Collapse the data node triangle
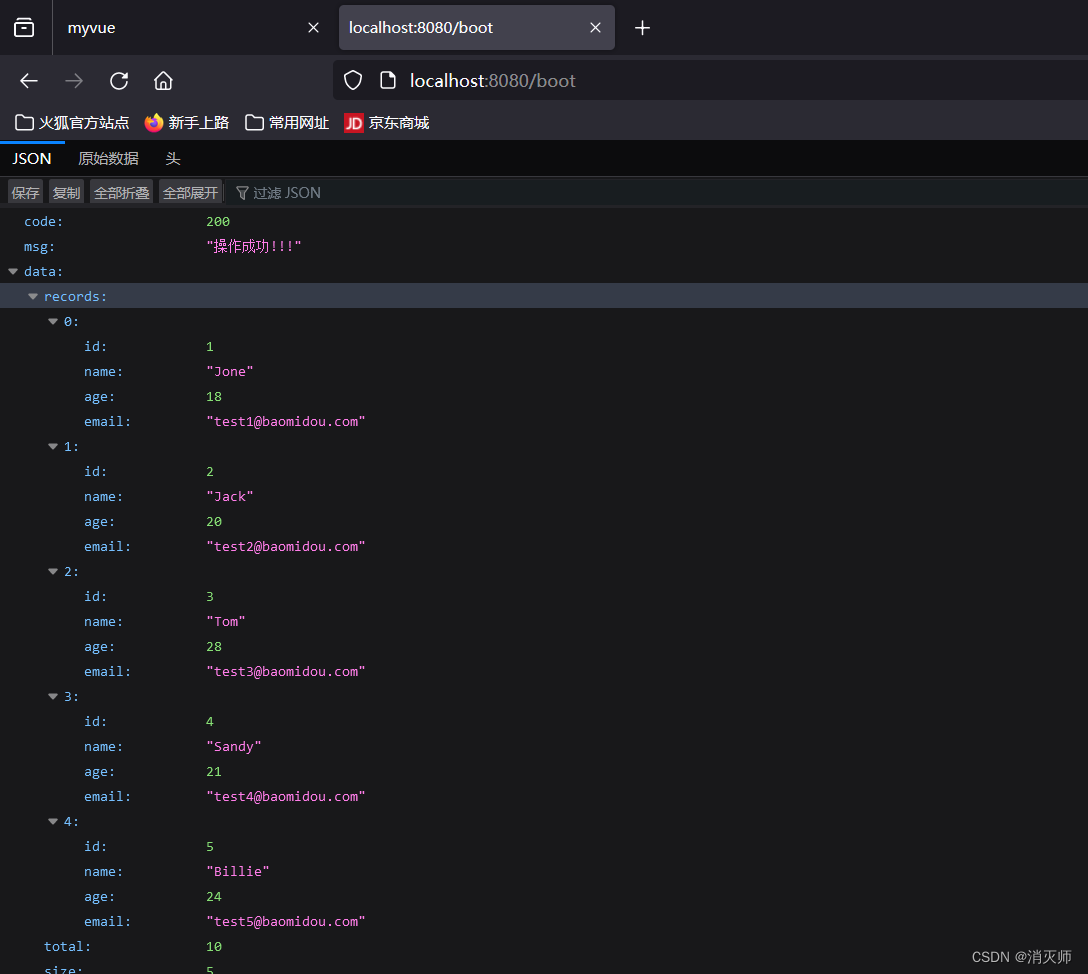The width and height of the screenshot is (1088, 974). 12,271
